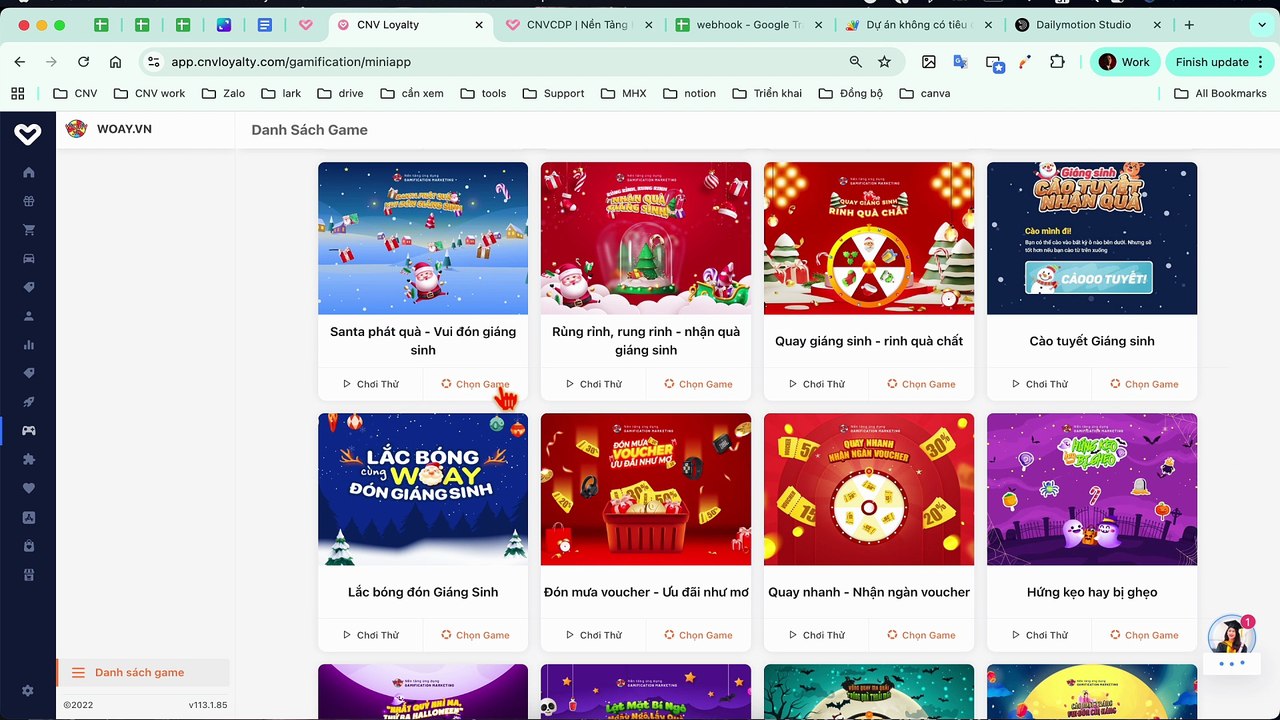Screen dimensions: 1280x720
Task: Click the small heart icon in the sidebar
Action: coord(28,488)
